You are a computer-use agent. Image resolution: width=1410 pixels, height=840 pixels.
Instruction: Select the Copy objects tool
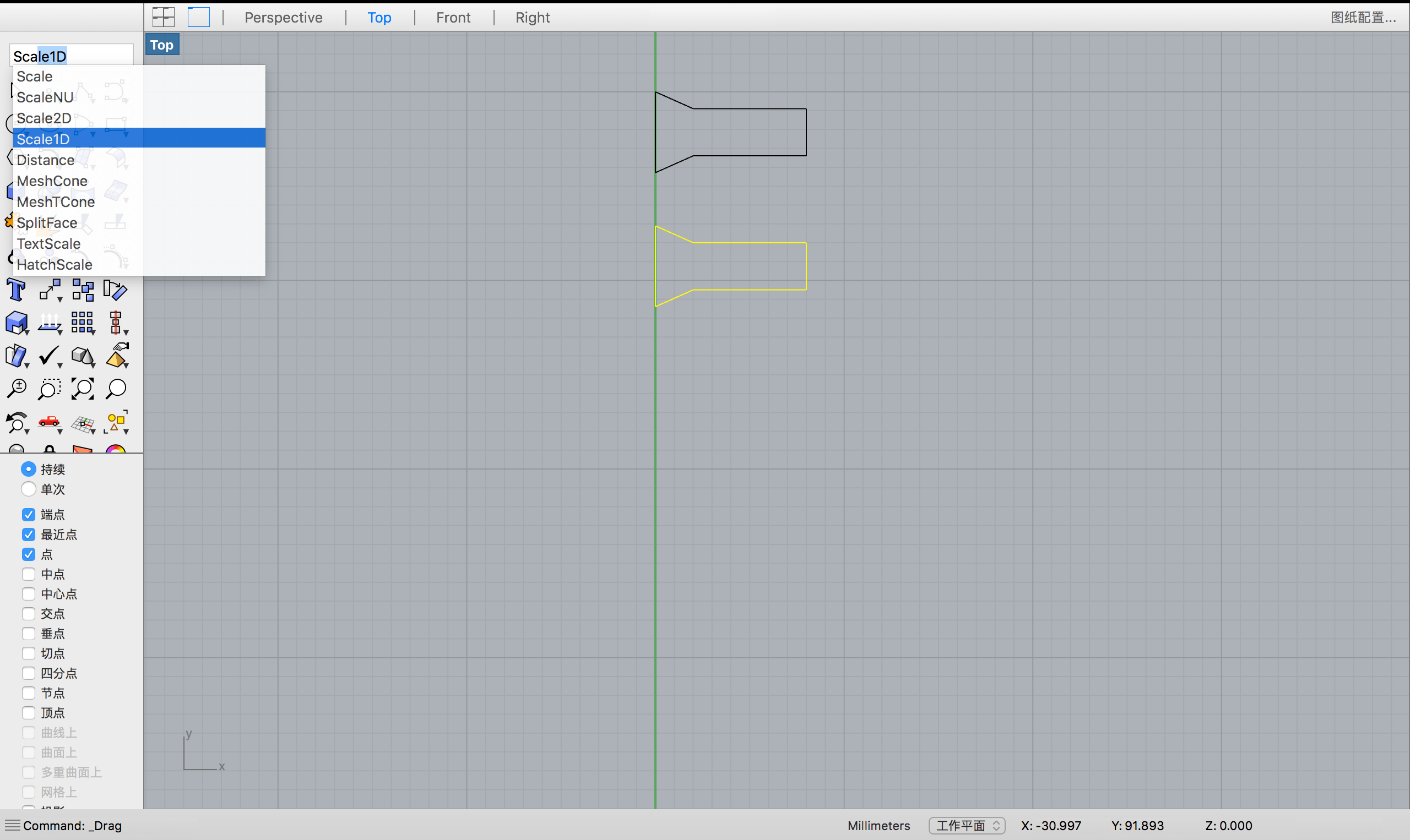(x=83, y=291)
